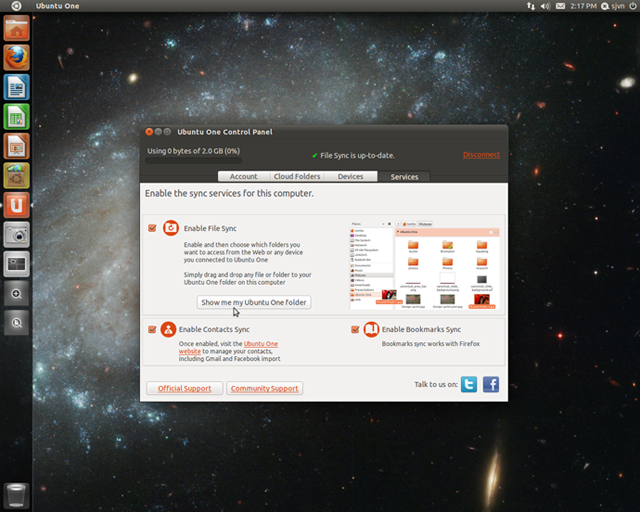Open the network indicator in top panel
Viewport: 640px width, 512px height.
pyautogui.click(x=531, y=6)
